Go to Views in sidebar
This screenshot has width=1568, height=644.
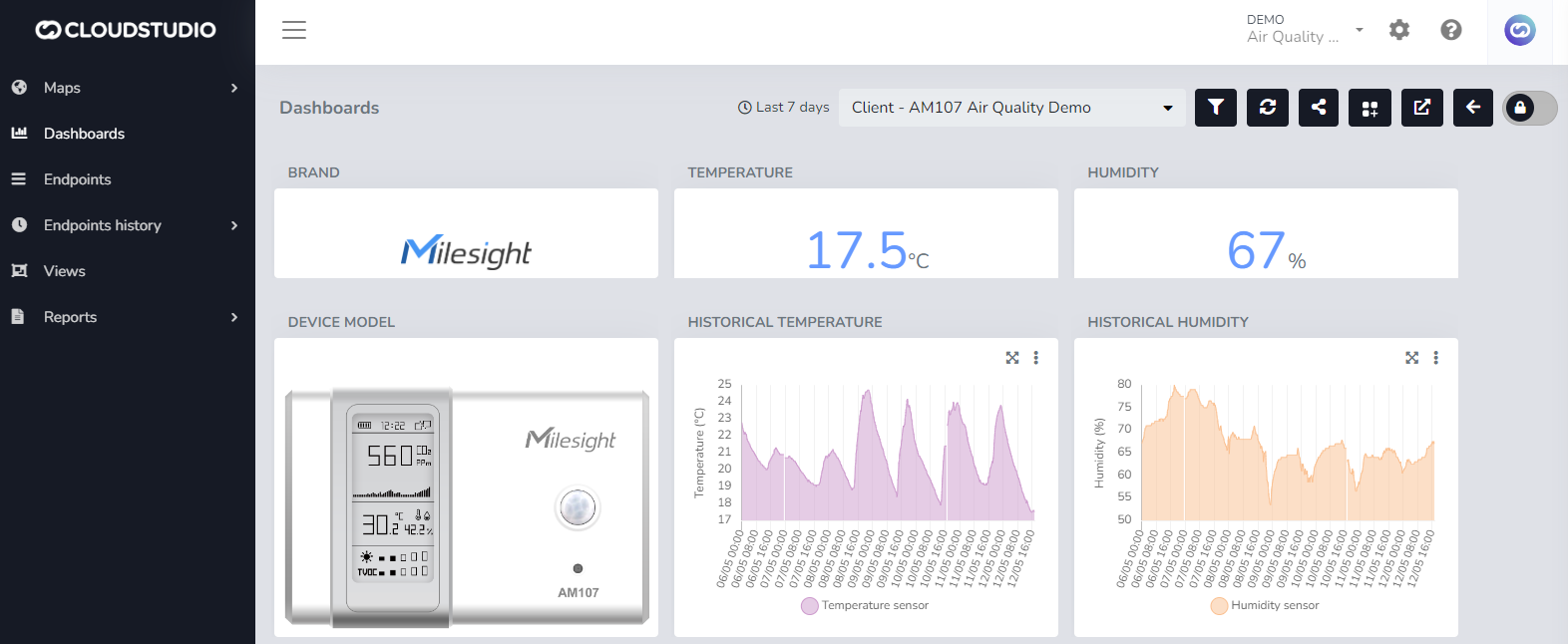(65, 271)
